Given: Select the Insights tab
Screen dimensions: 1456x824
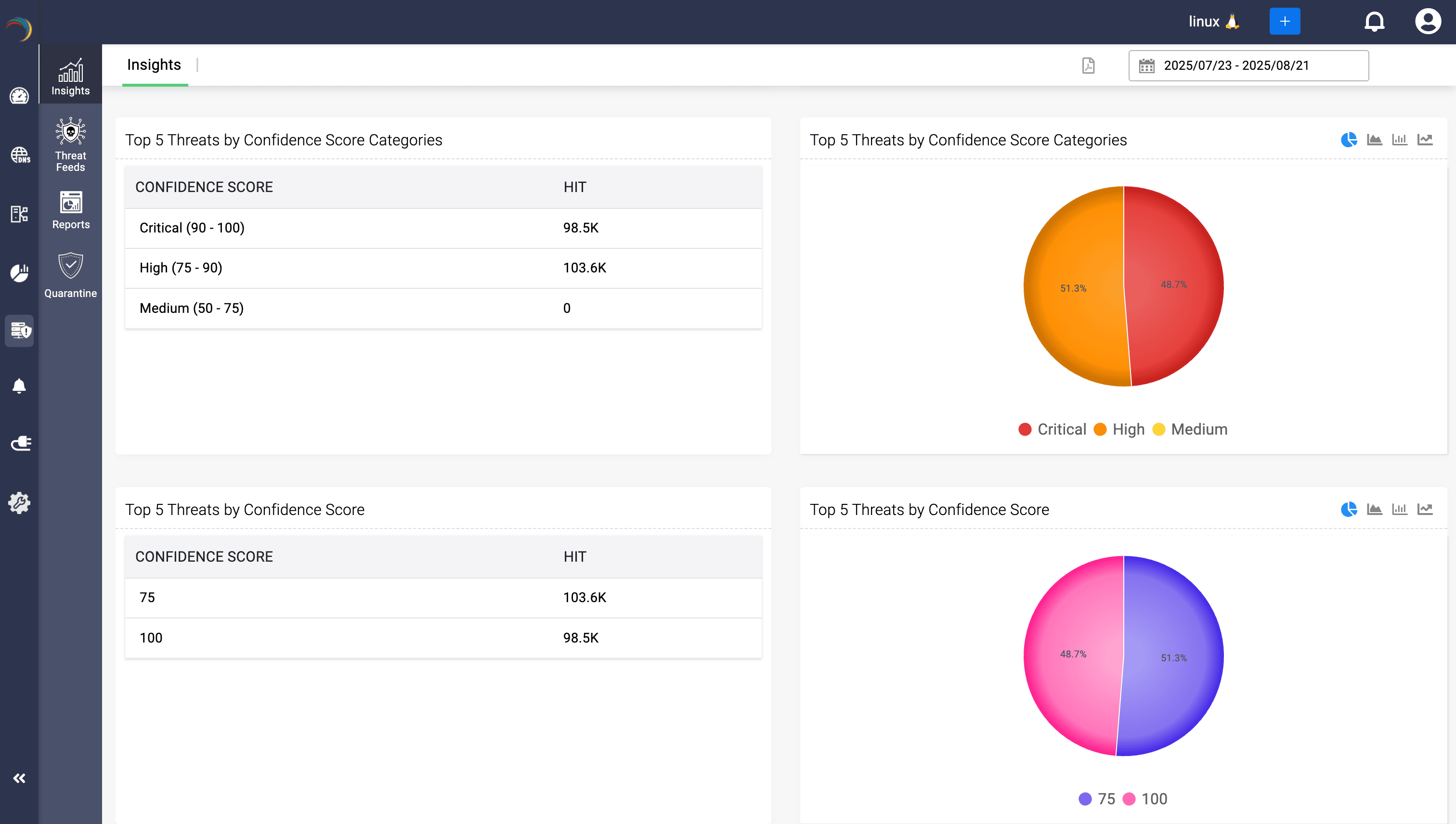Looking at the screenshot, I should click(154, 64).
